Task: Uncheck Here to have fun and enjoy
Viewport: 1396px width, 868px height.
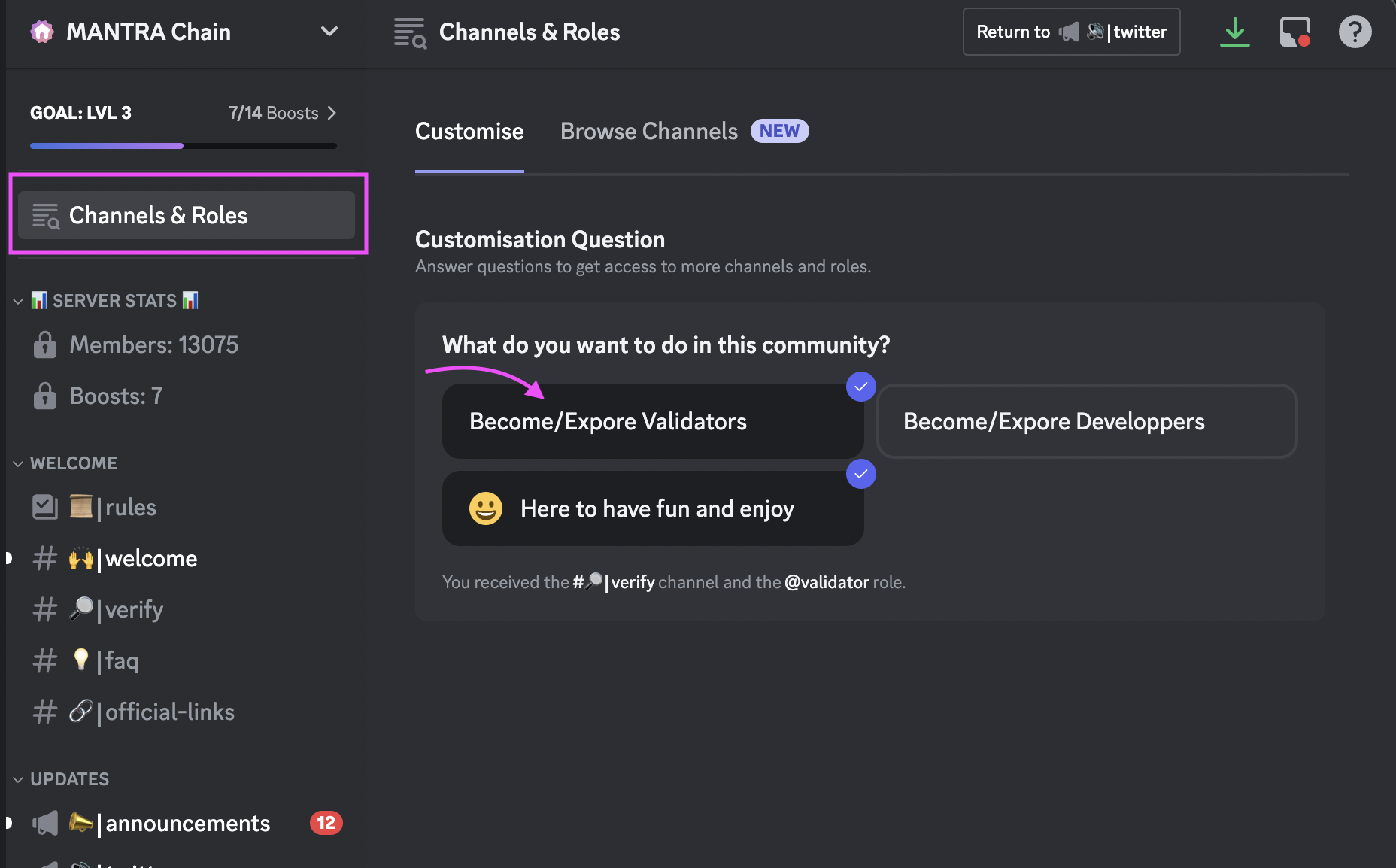Action: (652, 508)
